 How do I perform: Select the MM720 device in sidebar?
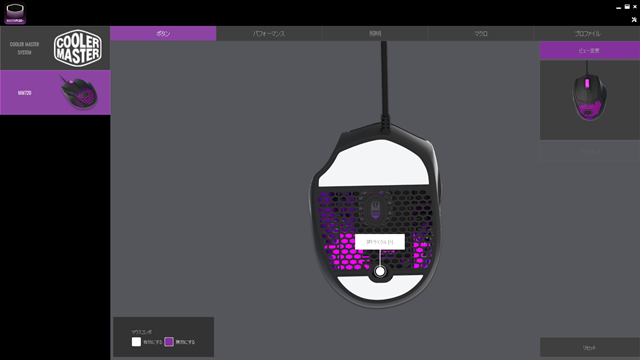[x=55, y=92]
